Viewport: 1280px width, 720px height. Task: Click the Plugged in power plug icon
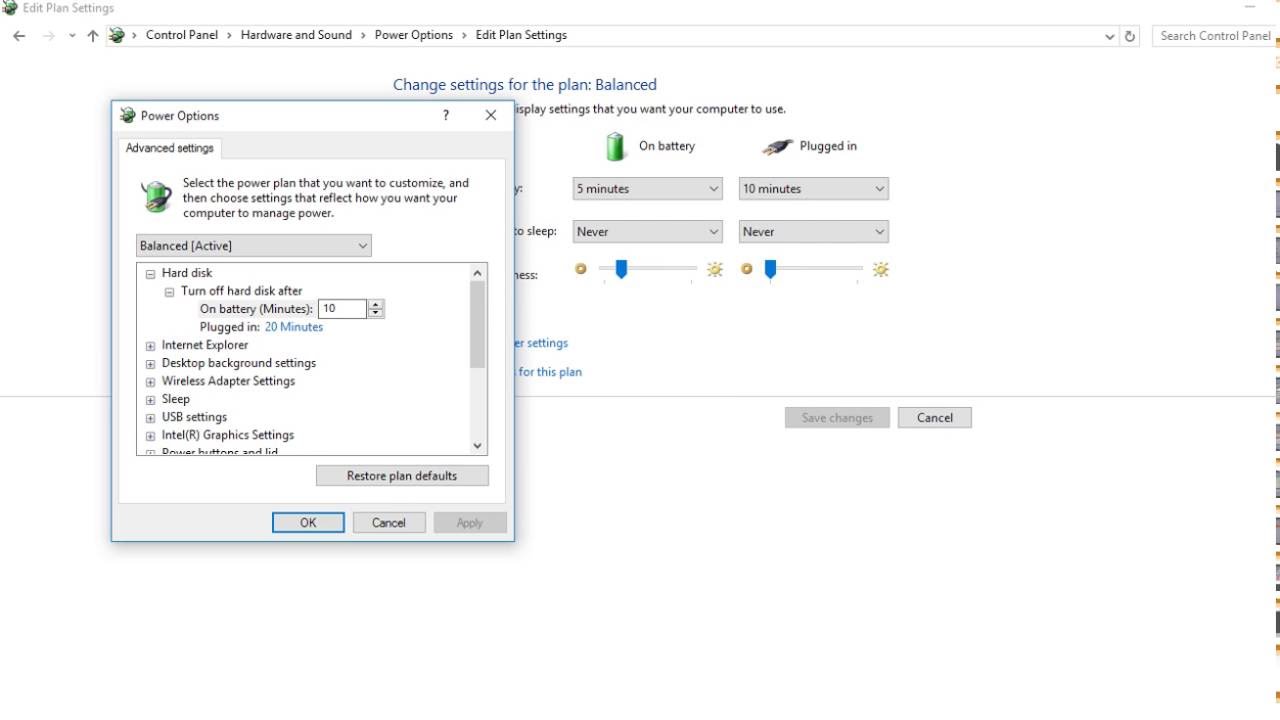click(777, 147)
